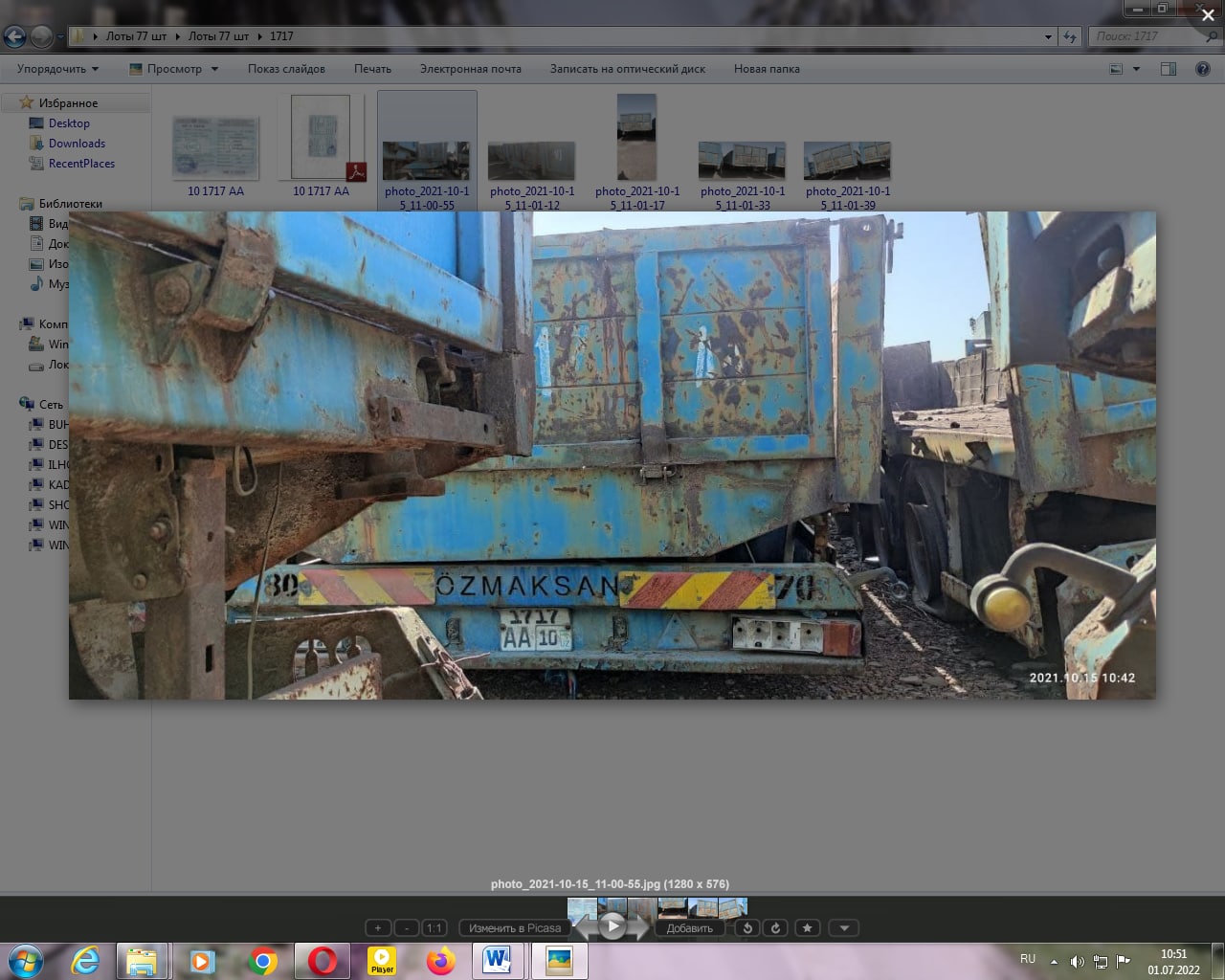Open yellow 'Player' taskbar icon
The width and height of the screenshot is (1225, 980).
click(x=382, y=961)
